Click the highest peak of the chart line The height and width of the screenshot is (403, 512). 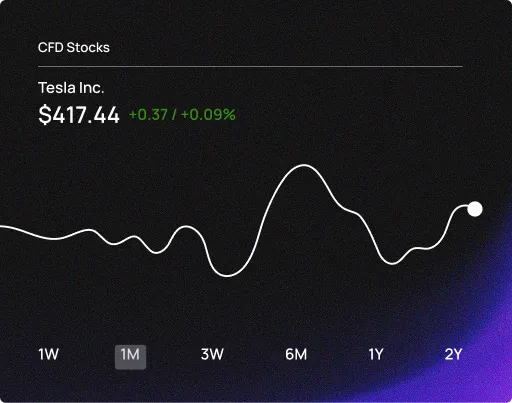pyautogui.click(x=304, y=165)
